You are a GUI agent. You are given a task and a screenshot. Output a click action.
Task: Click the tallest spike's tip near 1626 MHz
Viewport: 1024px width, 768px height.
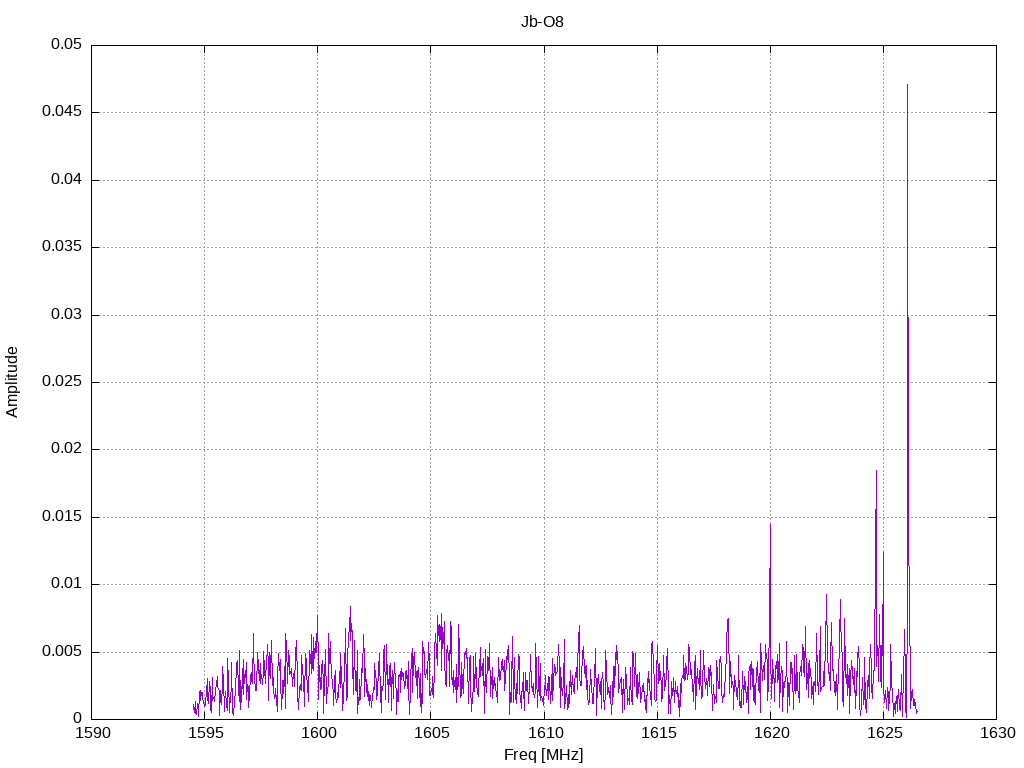coord(907,86)
